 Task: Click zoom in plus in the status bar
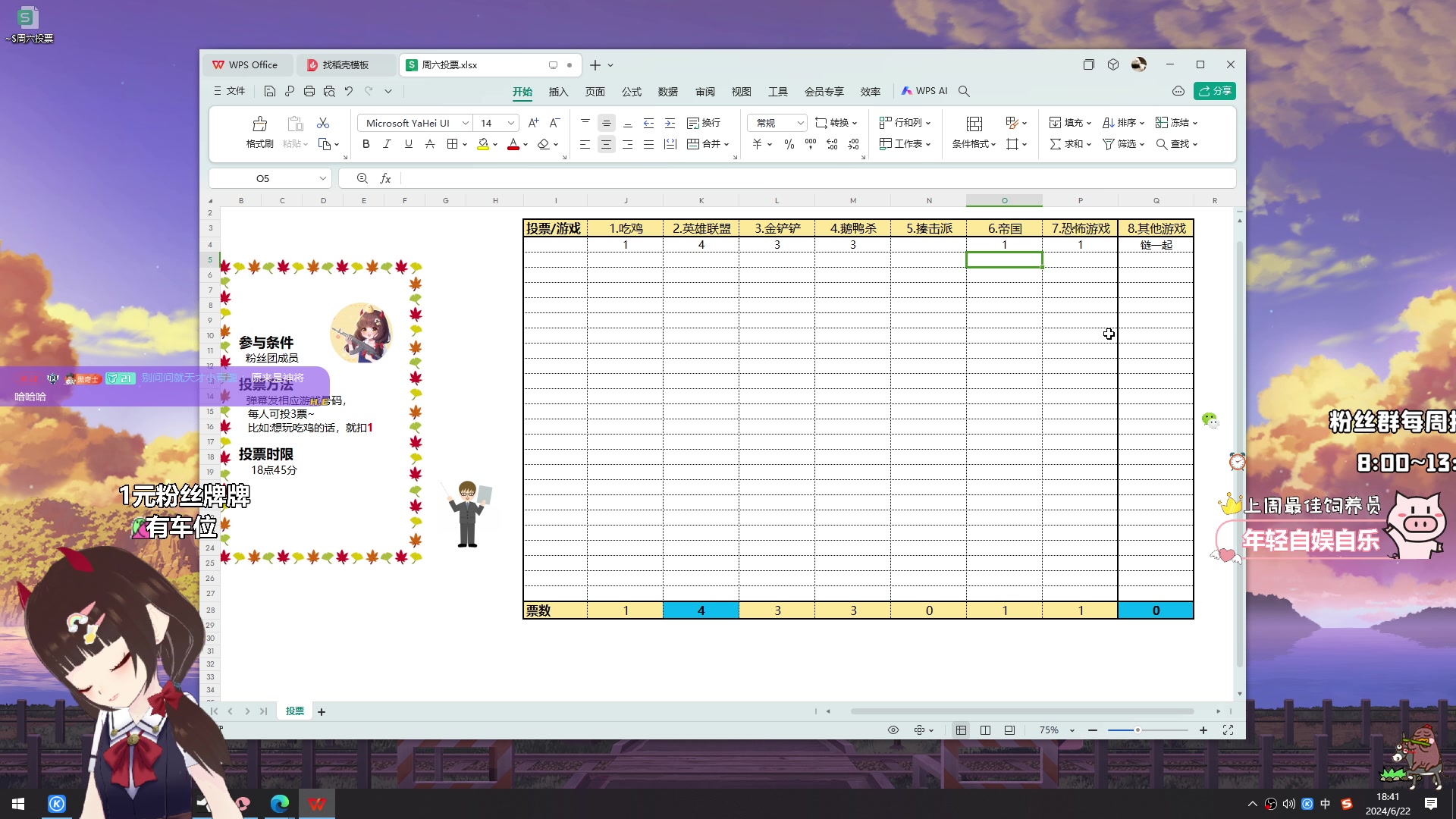(x=1203, y=730)
